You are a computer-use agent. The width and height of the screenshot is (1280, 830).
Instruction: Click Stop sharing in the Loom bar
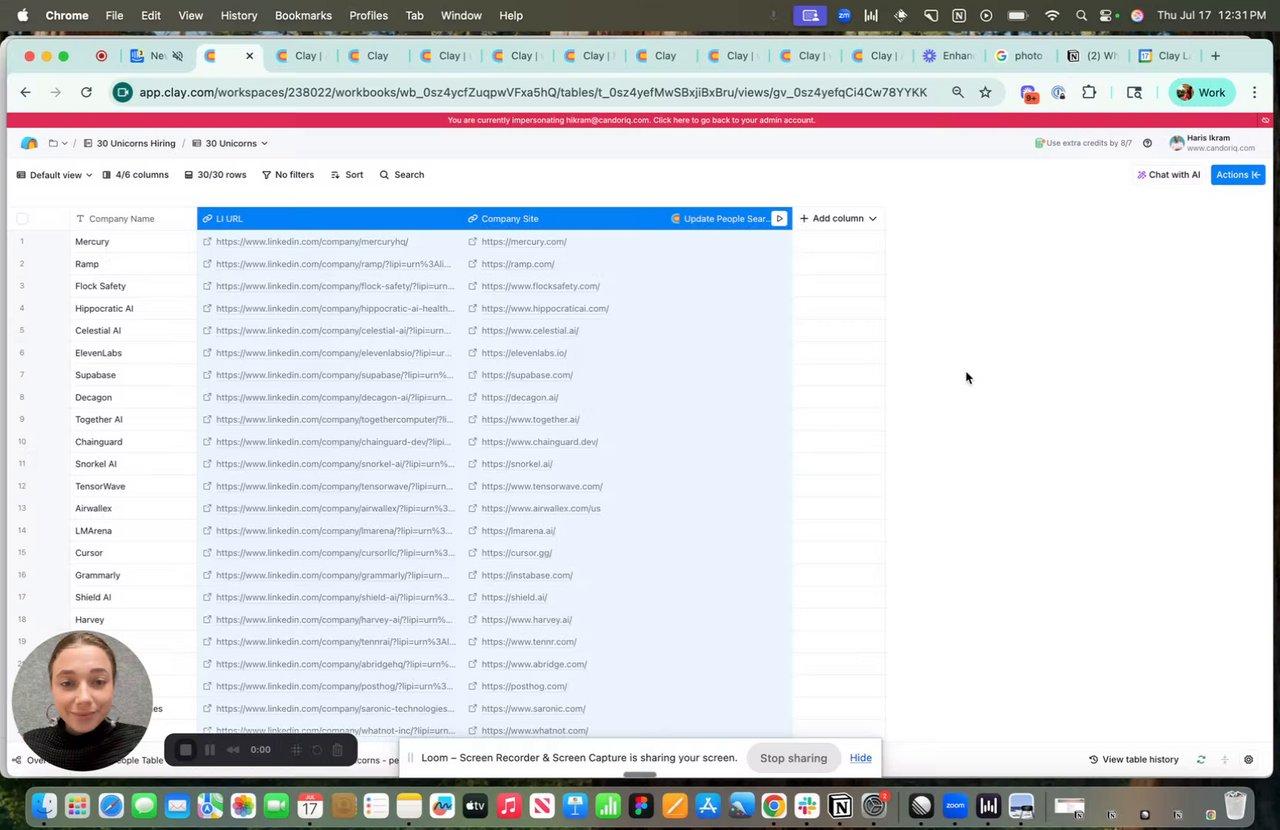pos(793,758)
